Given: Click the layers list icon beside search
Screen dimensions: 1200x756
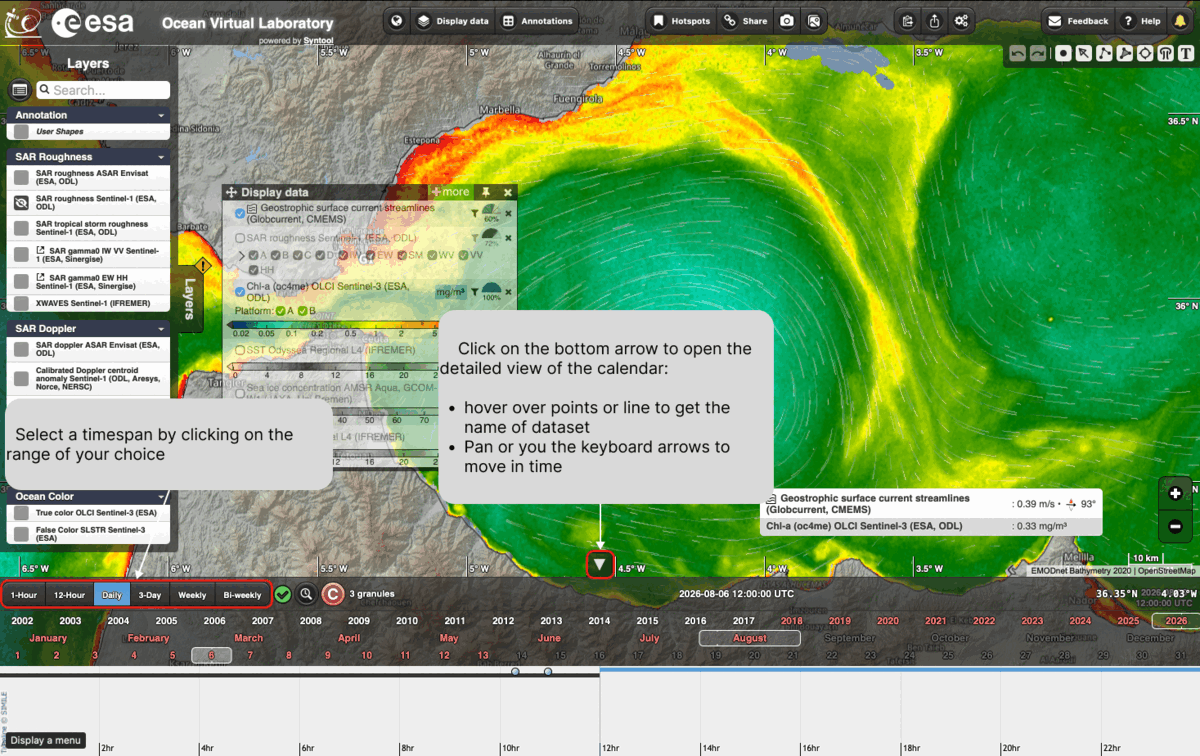Looking at the screenshot, I should 19,90.
